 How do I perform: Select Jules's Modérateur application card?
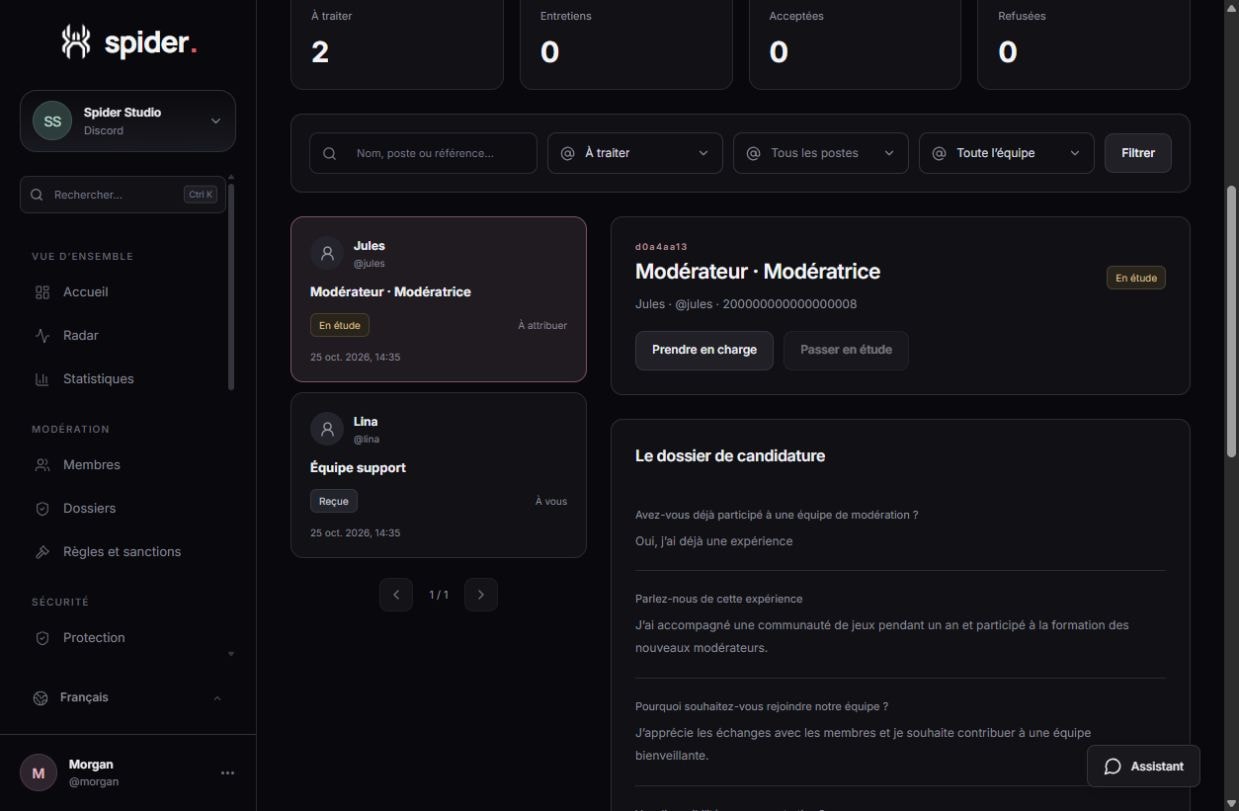tap(438, 299)
